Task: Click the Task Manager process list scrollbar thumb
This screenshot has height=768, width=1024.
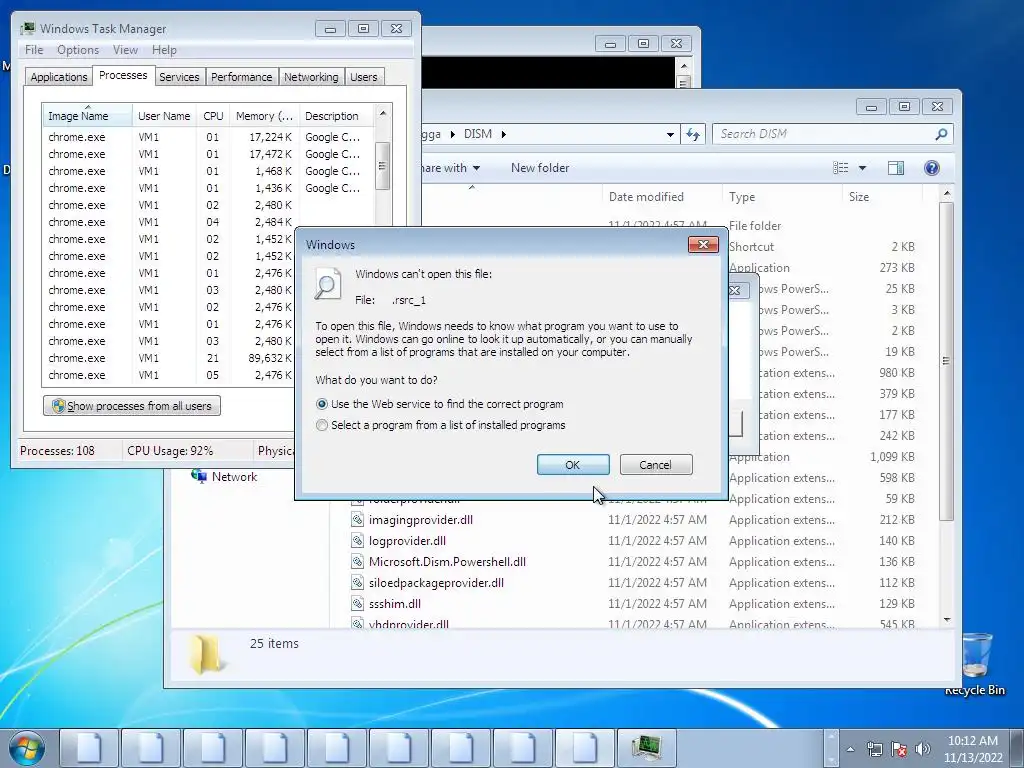Action: click(383, 166)
